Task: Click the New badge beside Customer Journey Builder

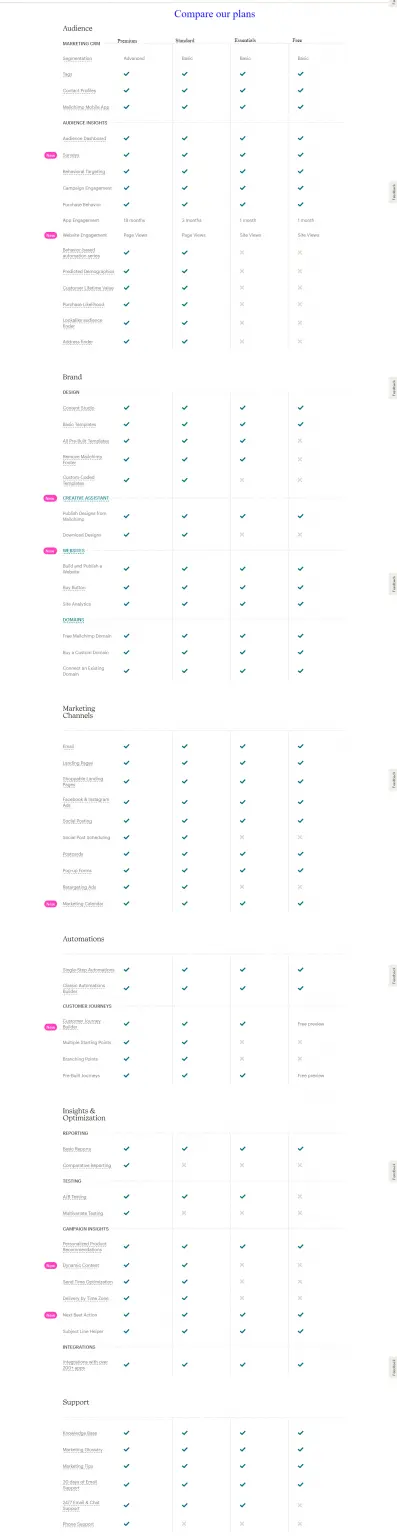Action: pyautogui.click(x=50, y=1027)
